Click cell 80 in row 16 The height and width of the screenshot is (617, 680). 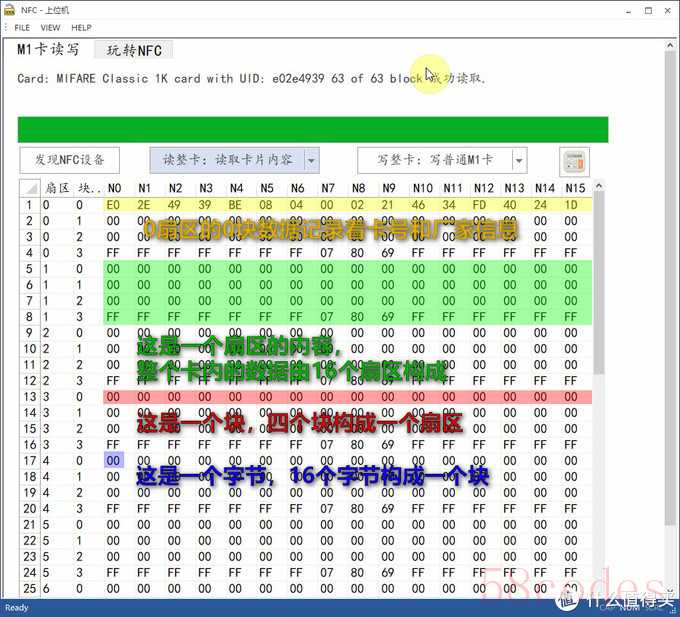357,445
